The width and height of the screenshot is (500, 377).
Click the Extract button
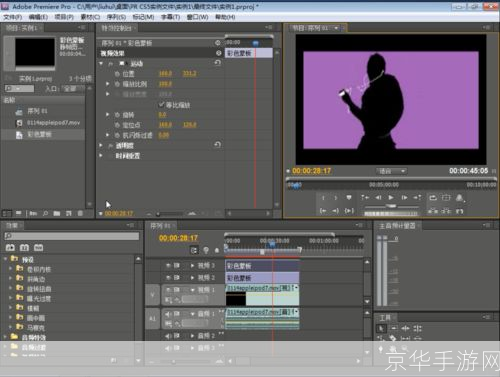(446, 211)
